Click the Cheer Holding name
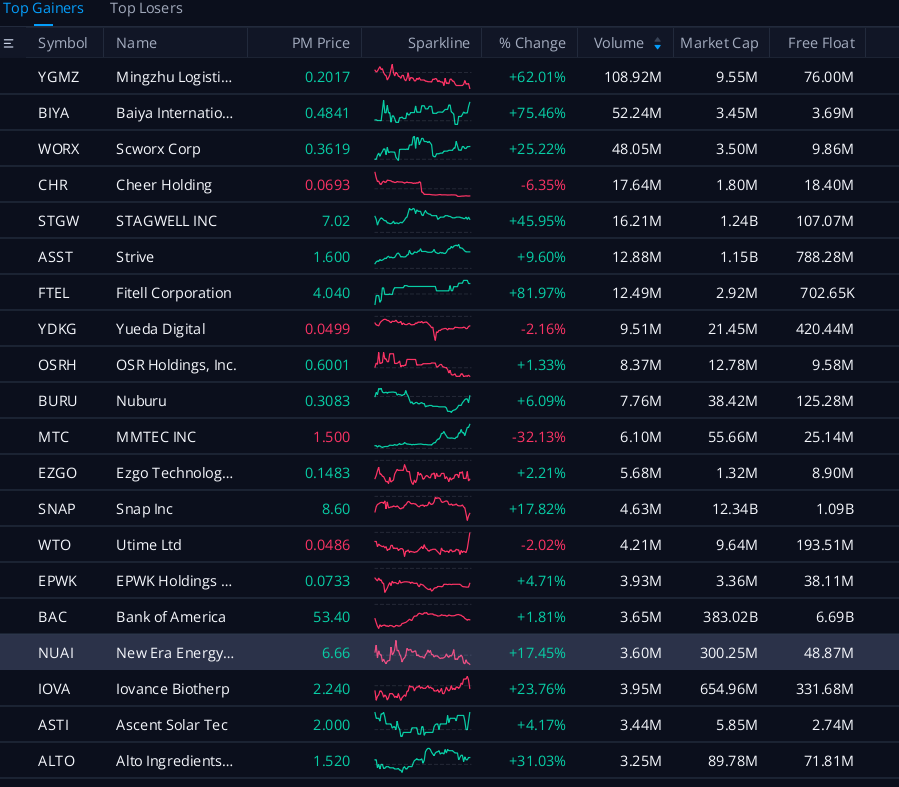The height and width of the screenshot is (787, 899). tap(164, 185)
